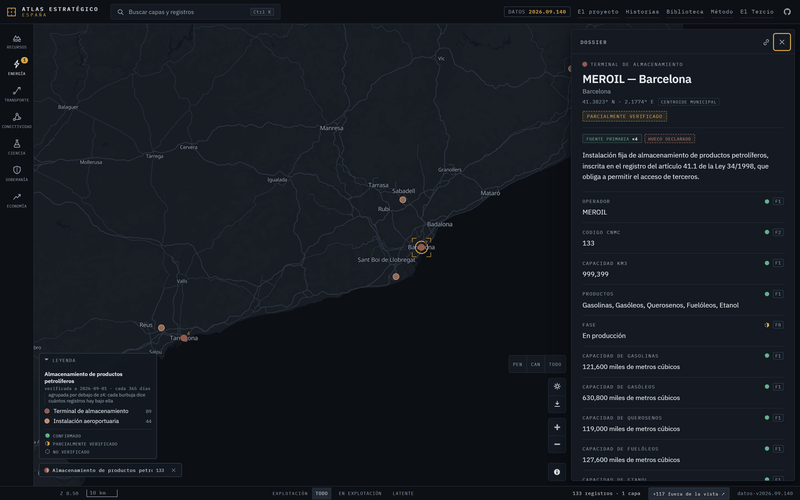Click the map download icon
Image resolution: width=800 pixels, height=500 pixels.
click(557, 404)
